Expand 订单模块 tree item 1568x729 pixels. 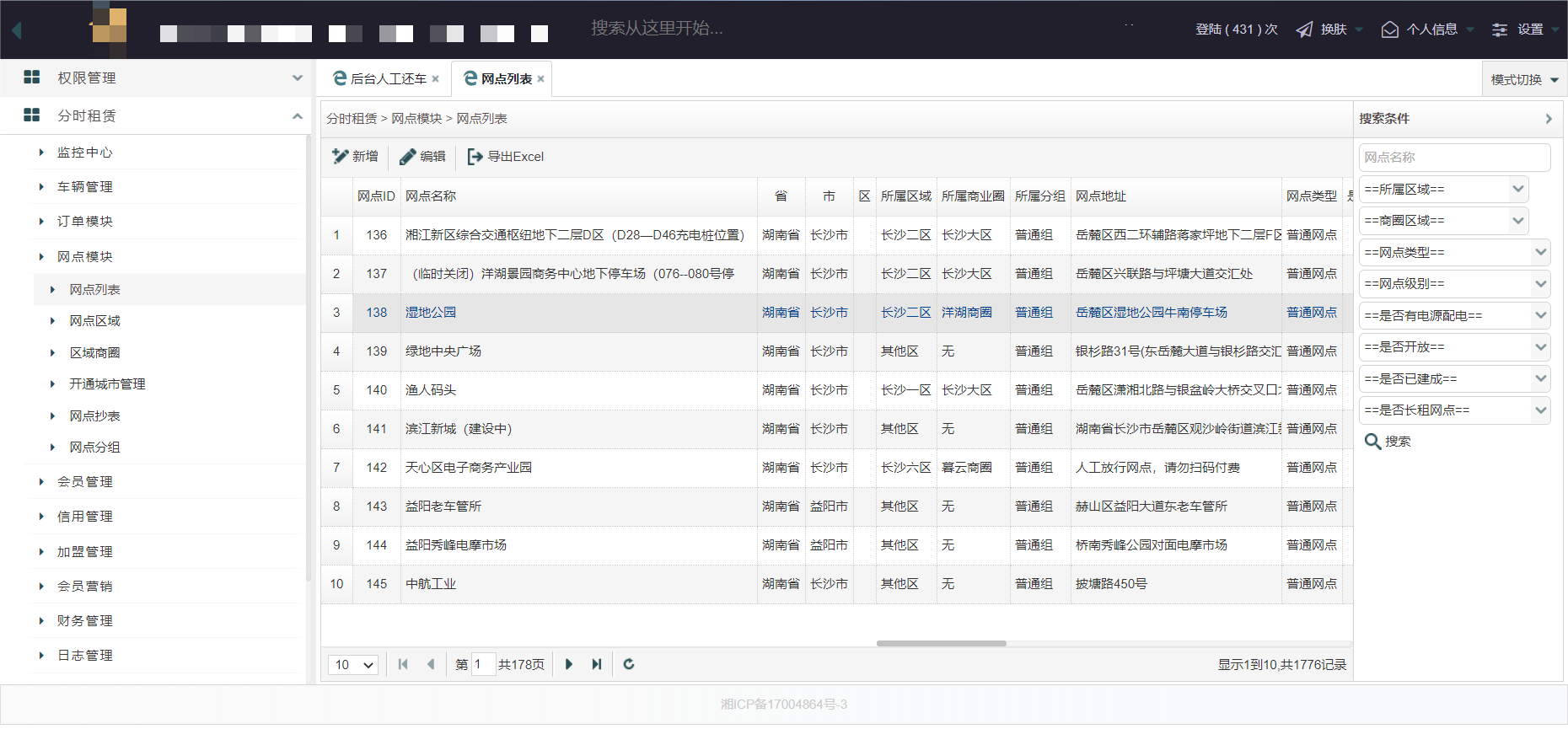(40, 222)
